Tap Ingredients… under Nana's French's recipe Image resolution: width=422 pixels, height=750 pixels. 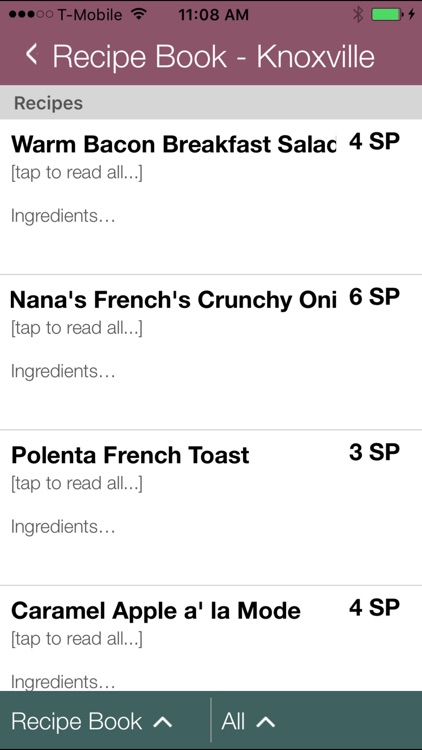click(x=63, y=372)
